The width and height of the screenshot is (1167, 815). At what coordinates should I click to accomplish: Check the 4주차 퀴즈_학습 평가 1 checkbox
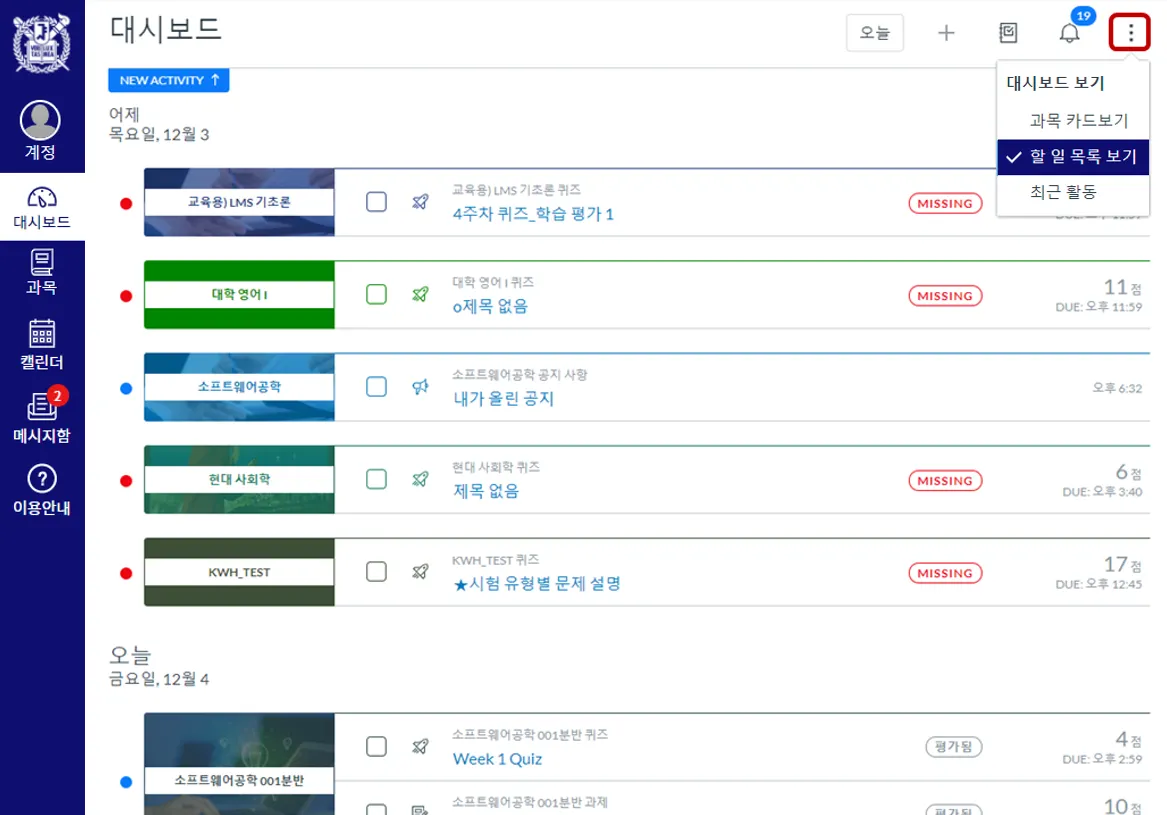pyautogui.click(x=376, y=202)
